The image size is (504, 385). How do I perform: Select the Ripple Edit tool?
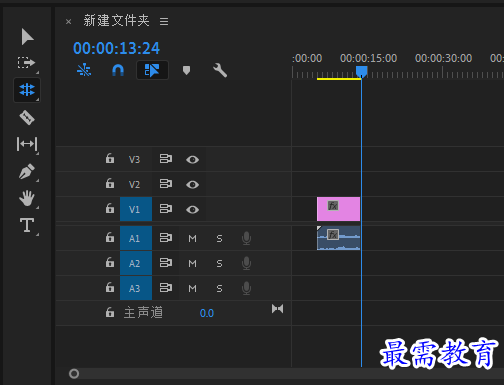[27, 90]
